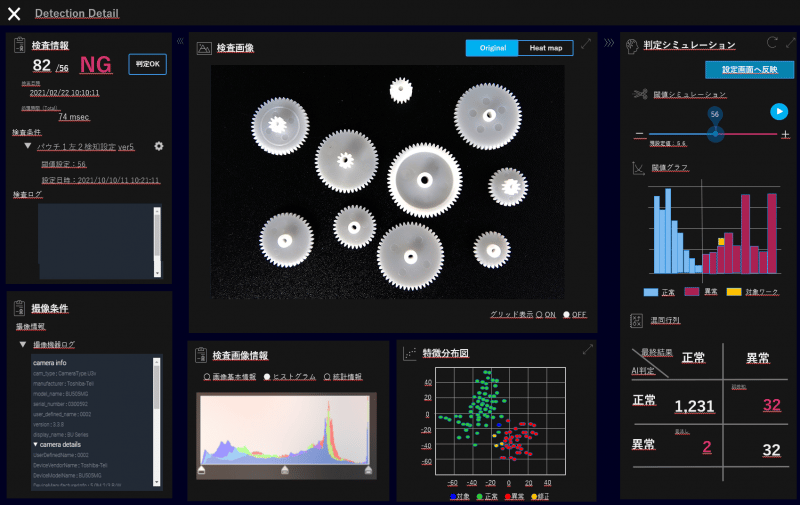800x505 pixels.
Task: Click the middle histogram range handle
Action: [285, 469]
